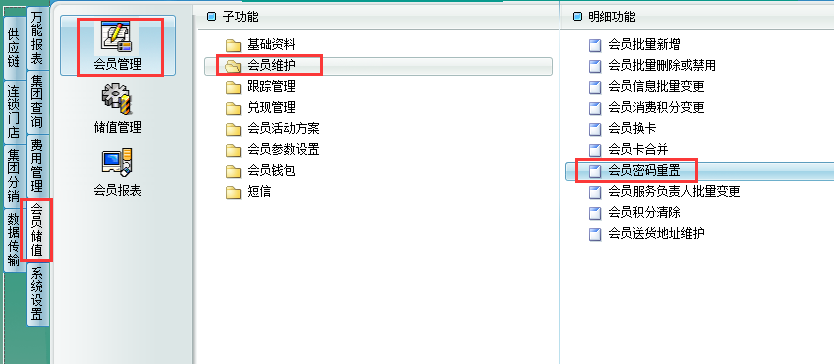Viewport: 834px width, 364px height.
Task: Click the folder icon beside 兑现管理
Action: click(233, 108)
